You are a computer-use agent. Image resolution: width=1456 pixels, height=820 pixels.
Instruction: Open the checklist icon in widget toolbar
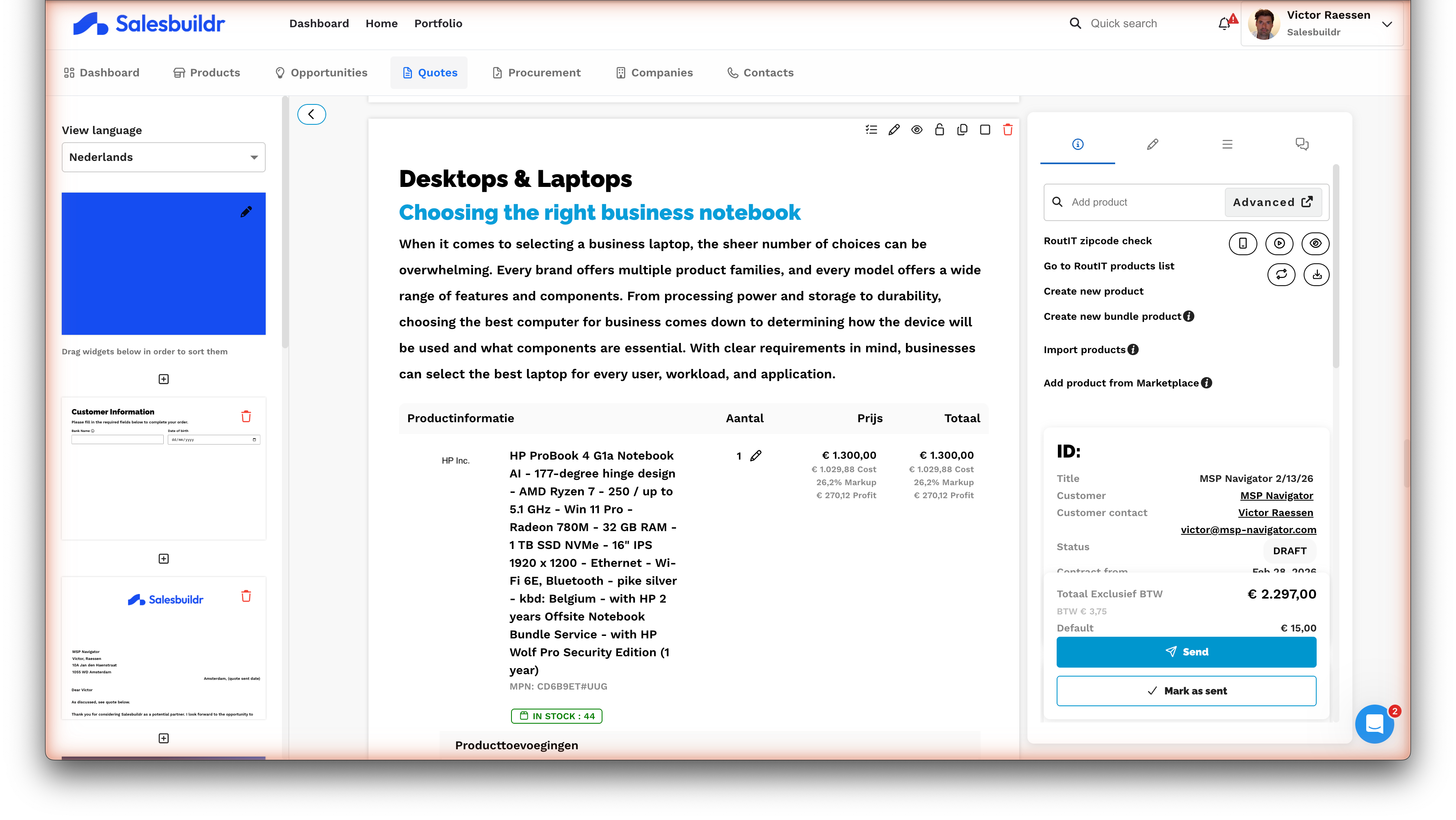click(871, 130)
